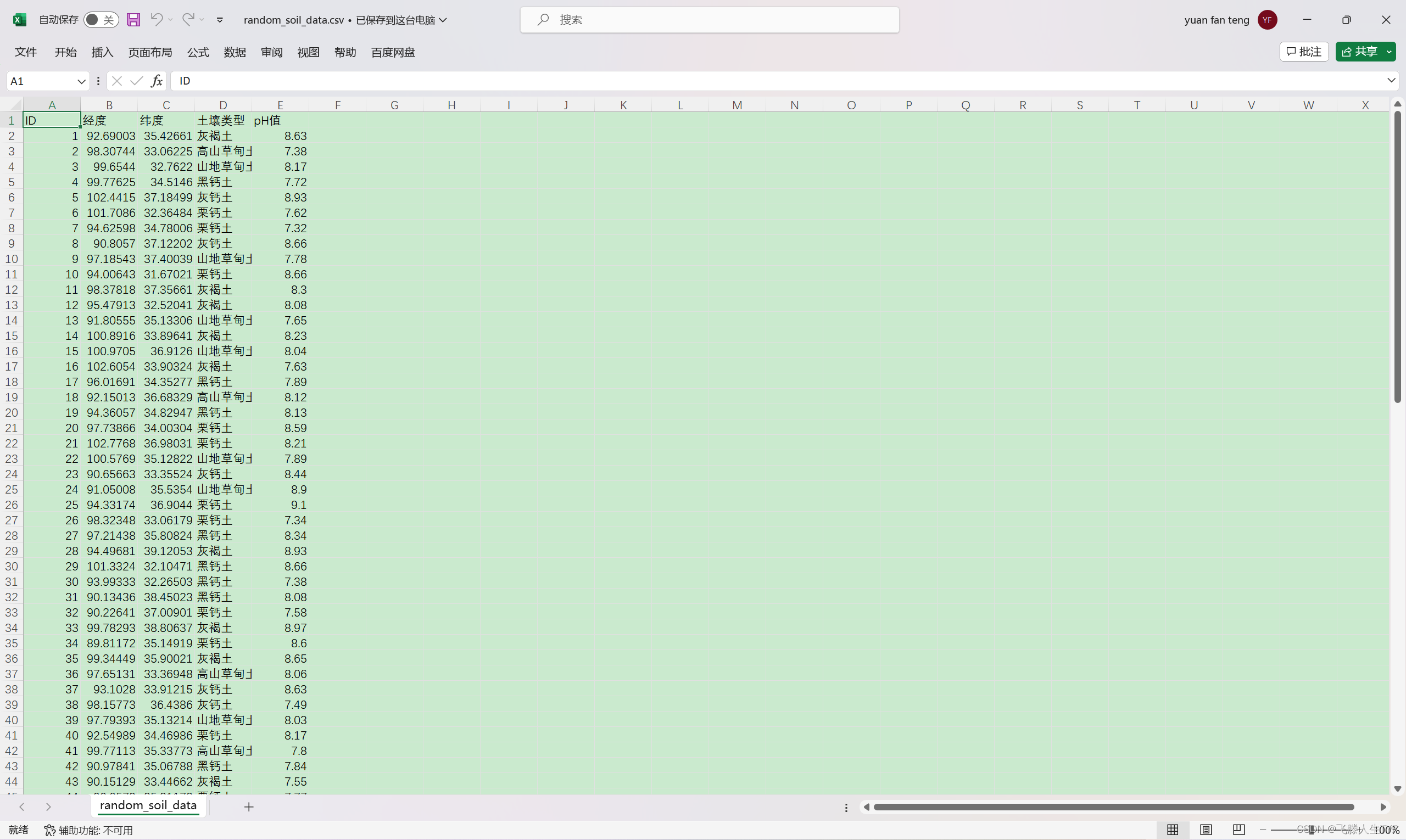The image size is (1406, 840).
Task: Click the zoom out minus button
Action: point(1263,830)
